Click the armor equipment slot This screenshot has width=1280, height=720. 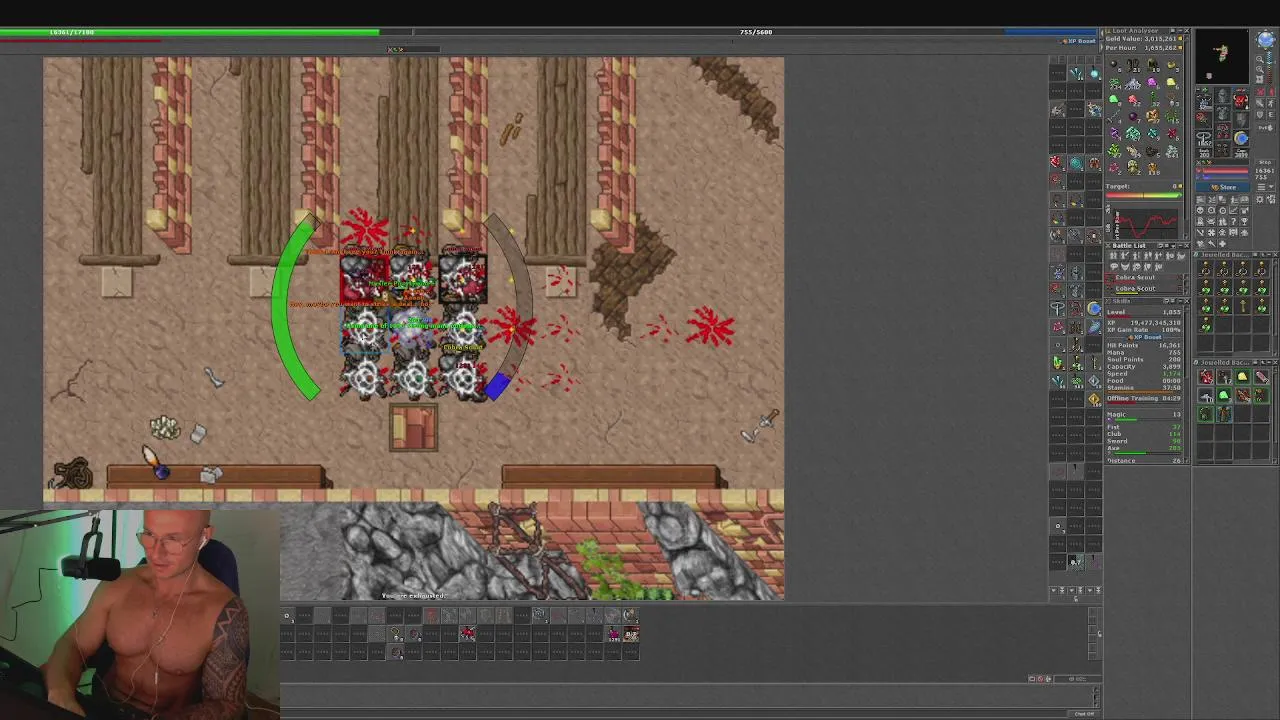point(1223,112)
